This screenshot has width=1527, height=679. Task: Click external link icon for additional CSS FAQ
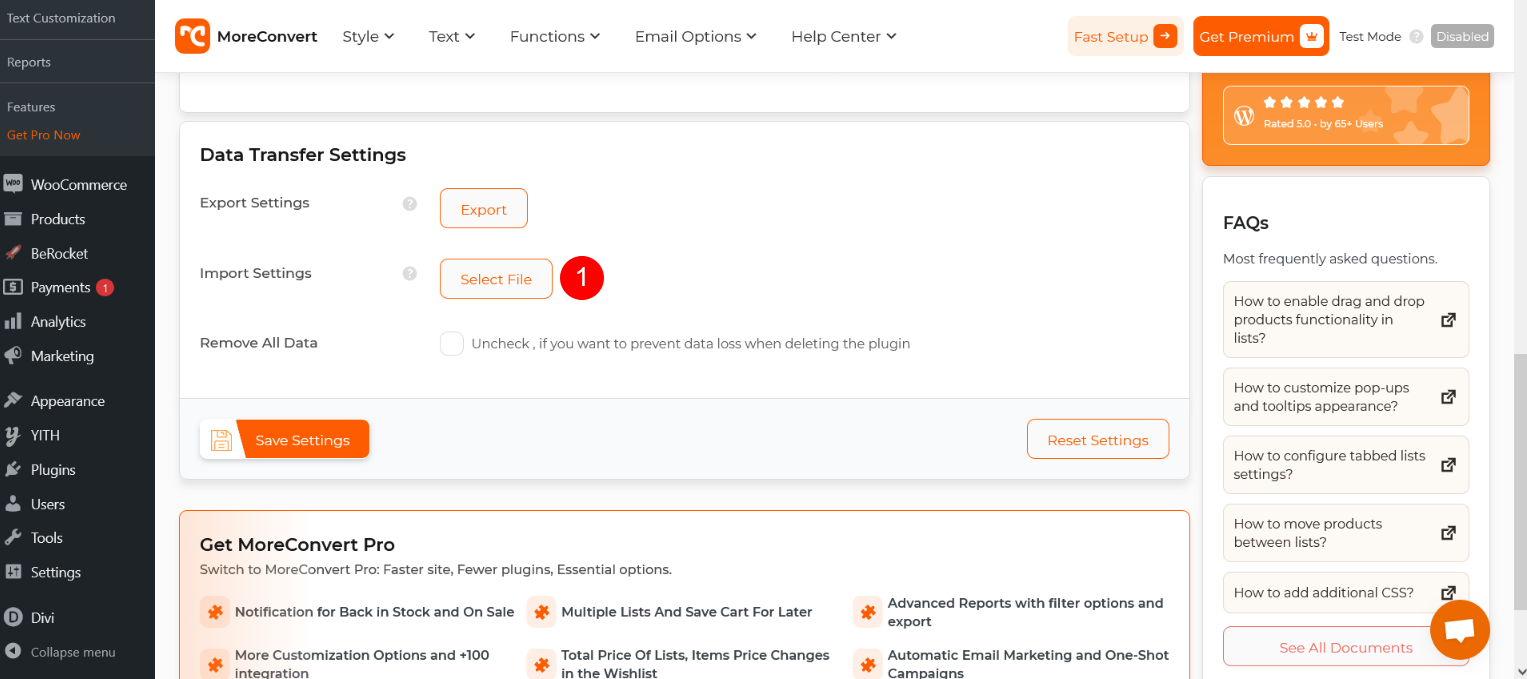click(x=1448, y=593)
